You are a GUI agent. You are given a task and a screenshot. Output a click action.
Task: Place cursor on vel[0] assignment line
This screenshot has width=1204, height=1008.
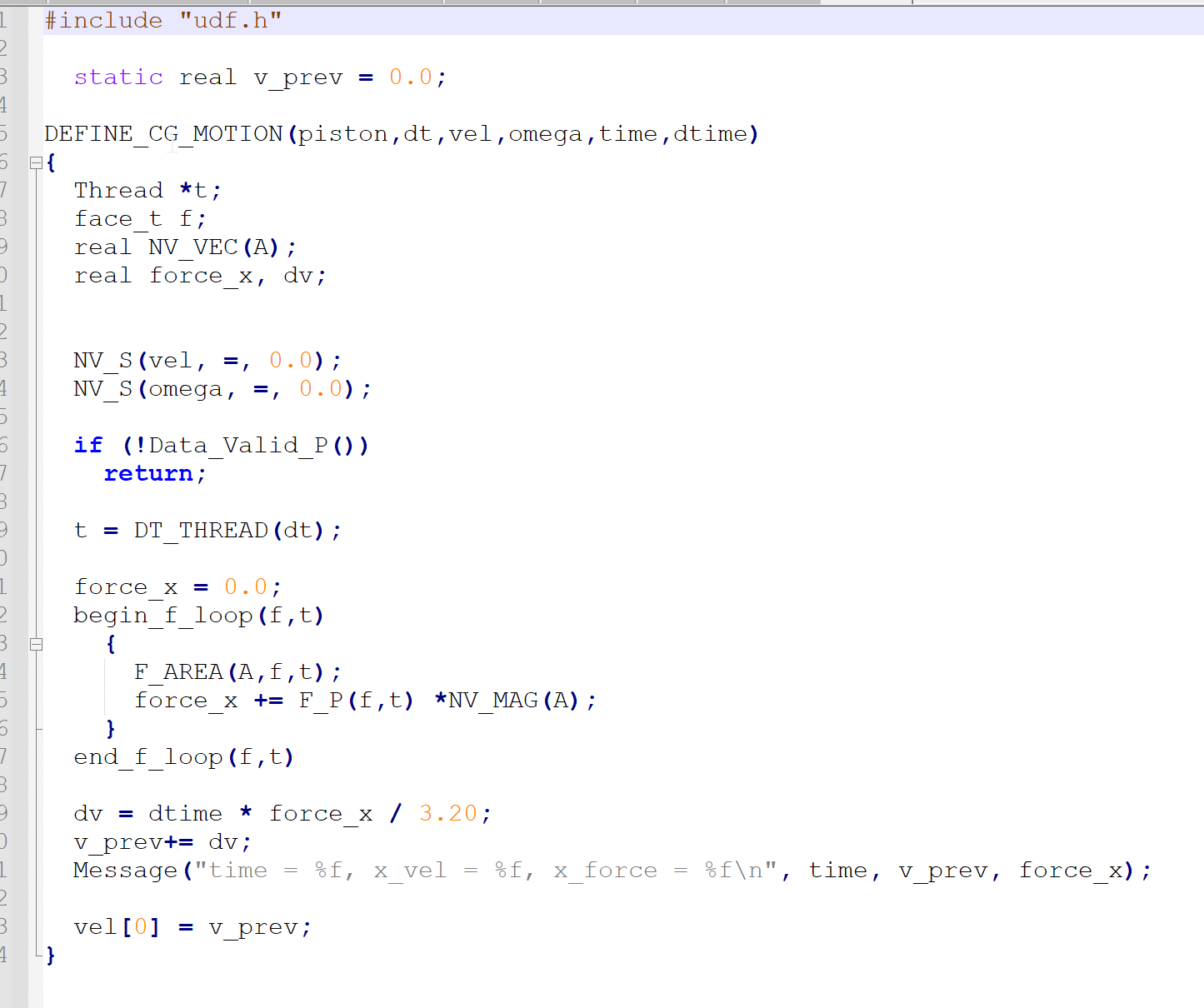pyautogui.click(x=117, y=926)
